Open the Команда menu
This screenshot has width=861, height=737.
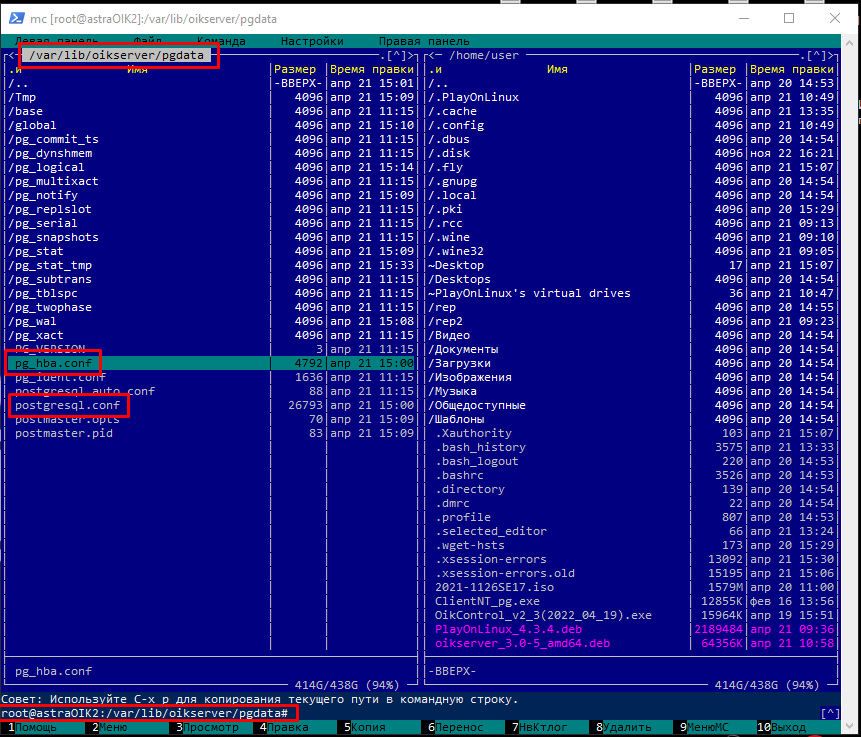(221, 41)
